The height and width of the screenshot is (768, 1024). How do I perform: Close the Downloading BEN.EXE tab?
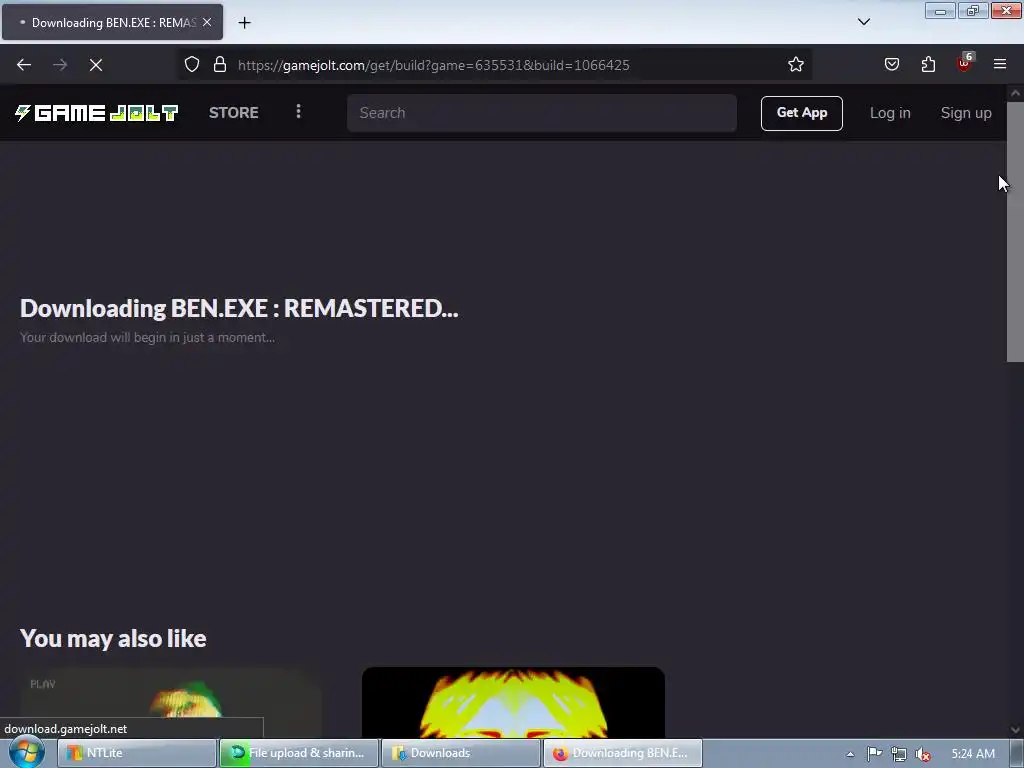[x=207, y=22]
